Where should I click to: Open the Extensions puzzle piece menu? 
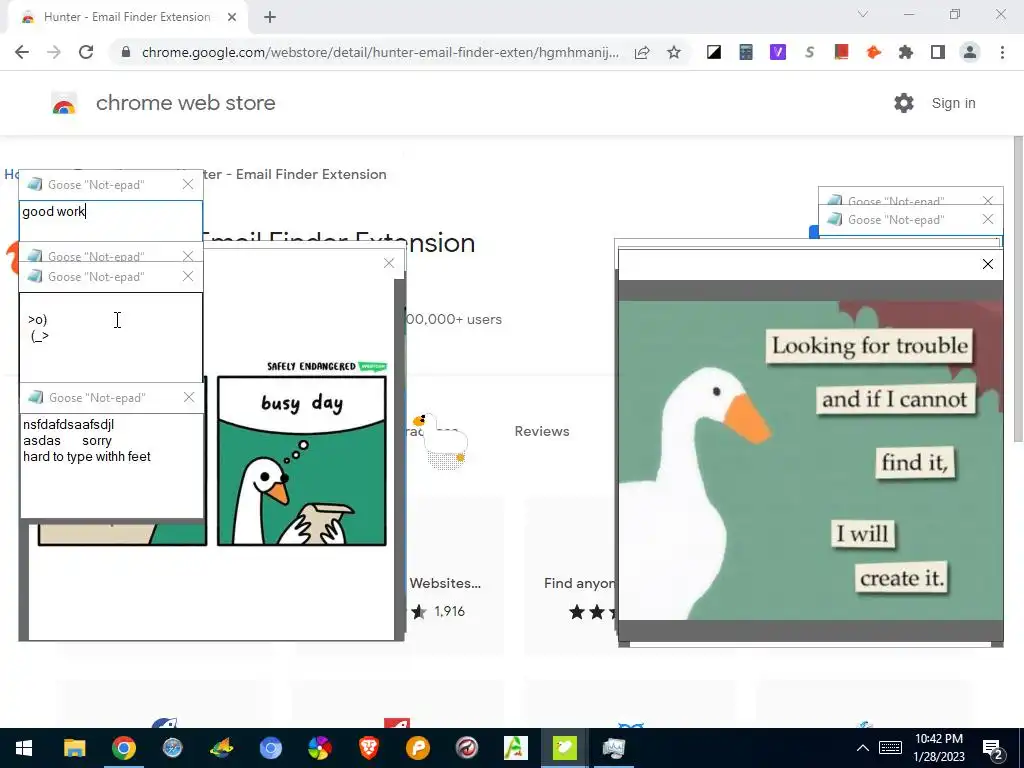click(905, 52)
